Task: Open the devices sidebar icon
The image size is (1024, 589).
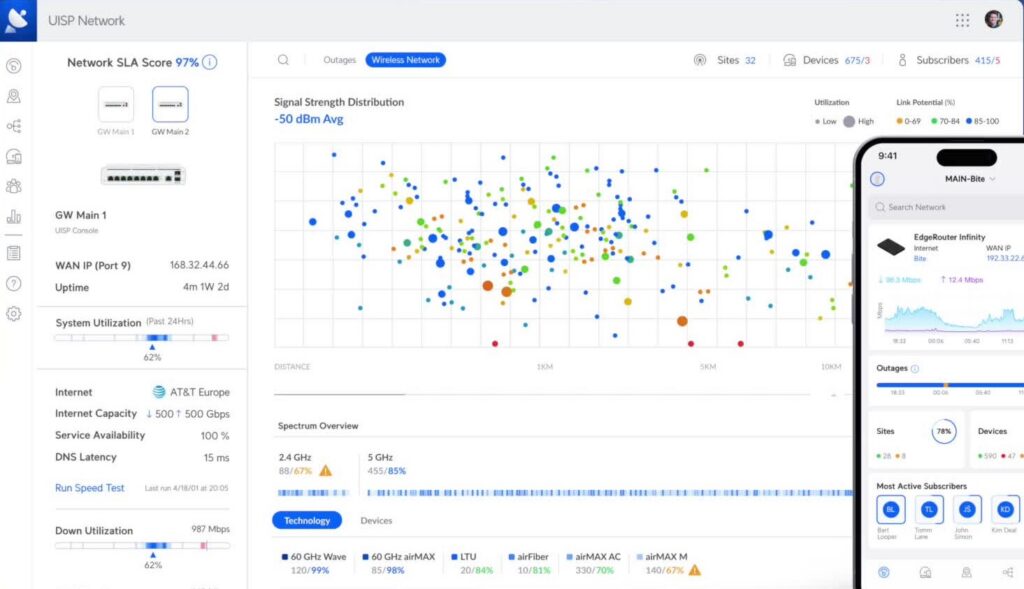Action: coord(14,156)
